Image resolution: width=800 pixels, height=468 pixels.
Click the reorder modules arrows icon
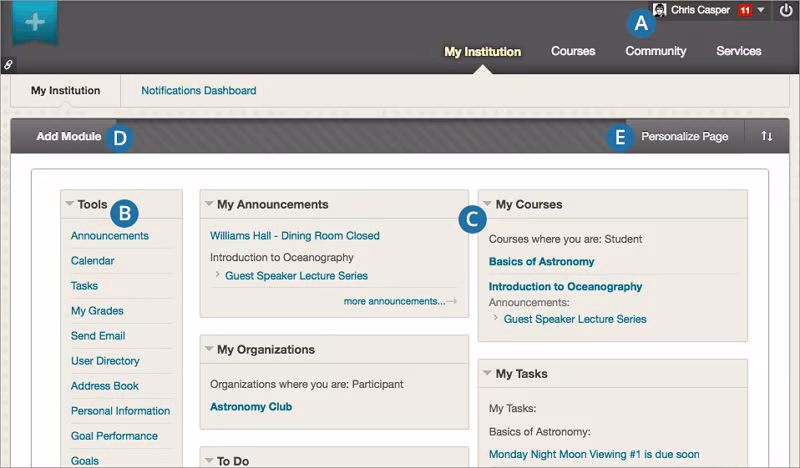click(x=767, y=136)
